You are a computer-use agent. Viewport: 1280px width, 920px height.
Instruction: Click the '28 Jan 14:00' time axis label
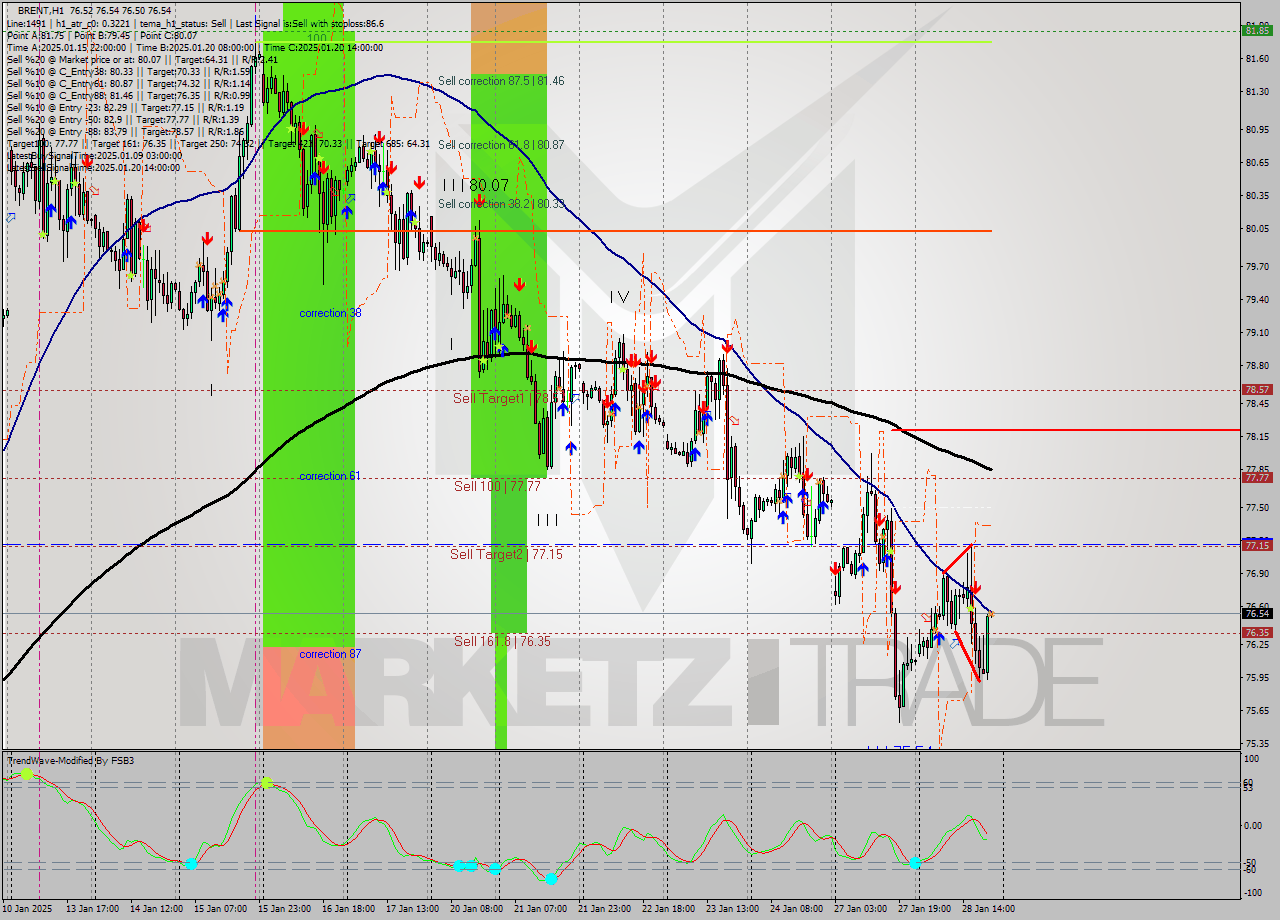pos(987,909)
